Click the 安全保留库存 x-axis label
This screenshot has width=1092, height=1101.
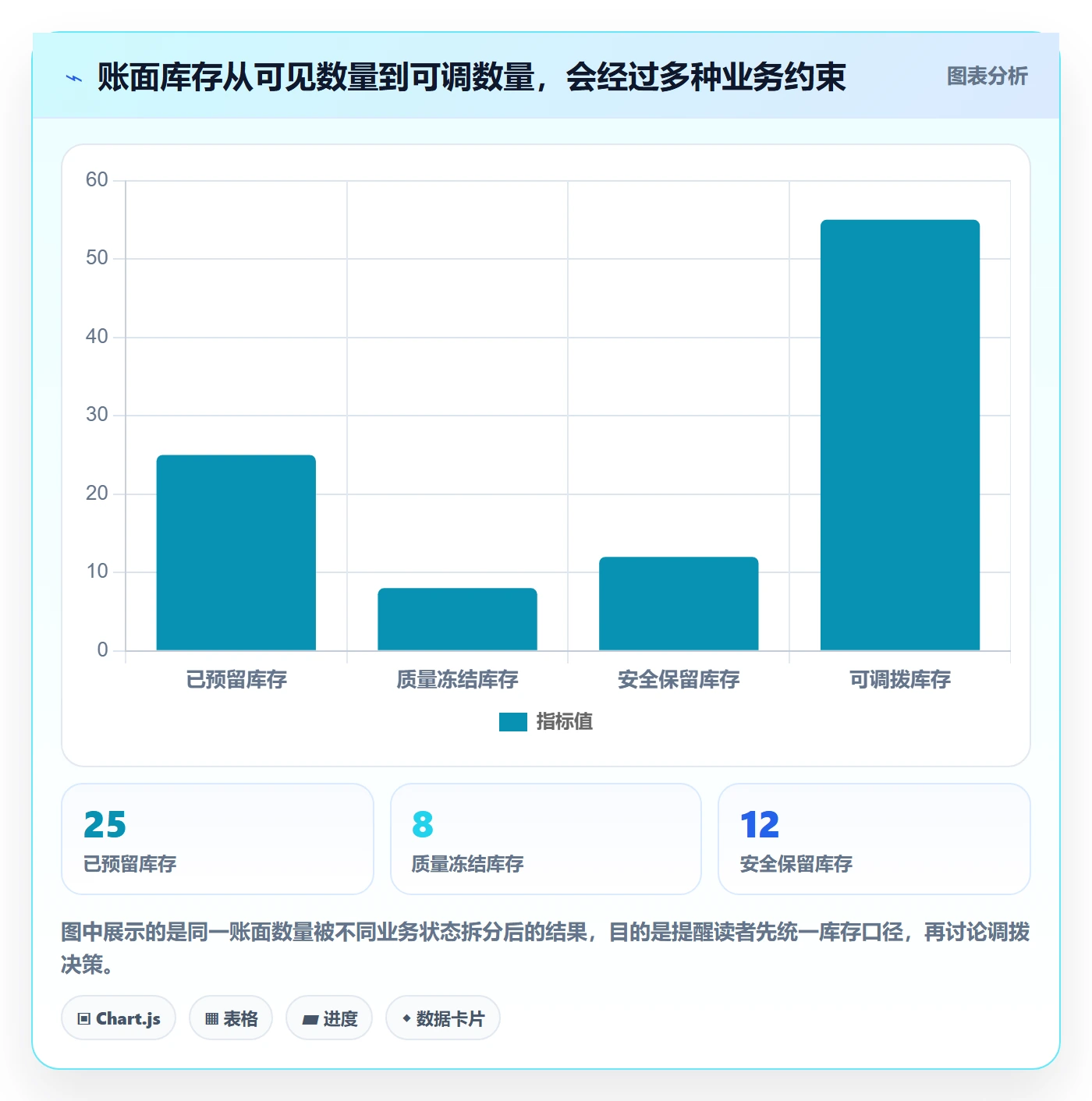tap(679, 680)
